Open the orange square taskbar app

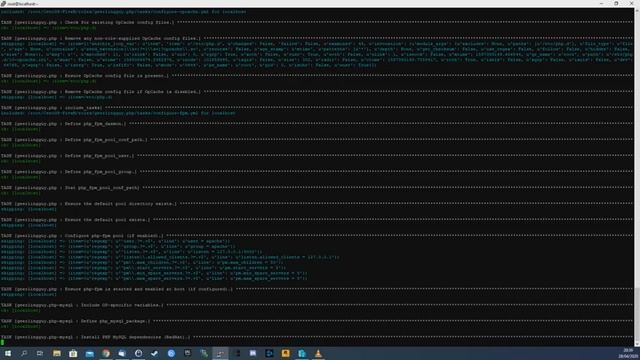pyautogui.click(x=285, y=353)
